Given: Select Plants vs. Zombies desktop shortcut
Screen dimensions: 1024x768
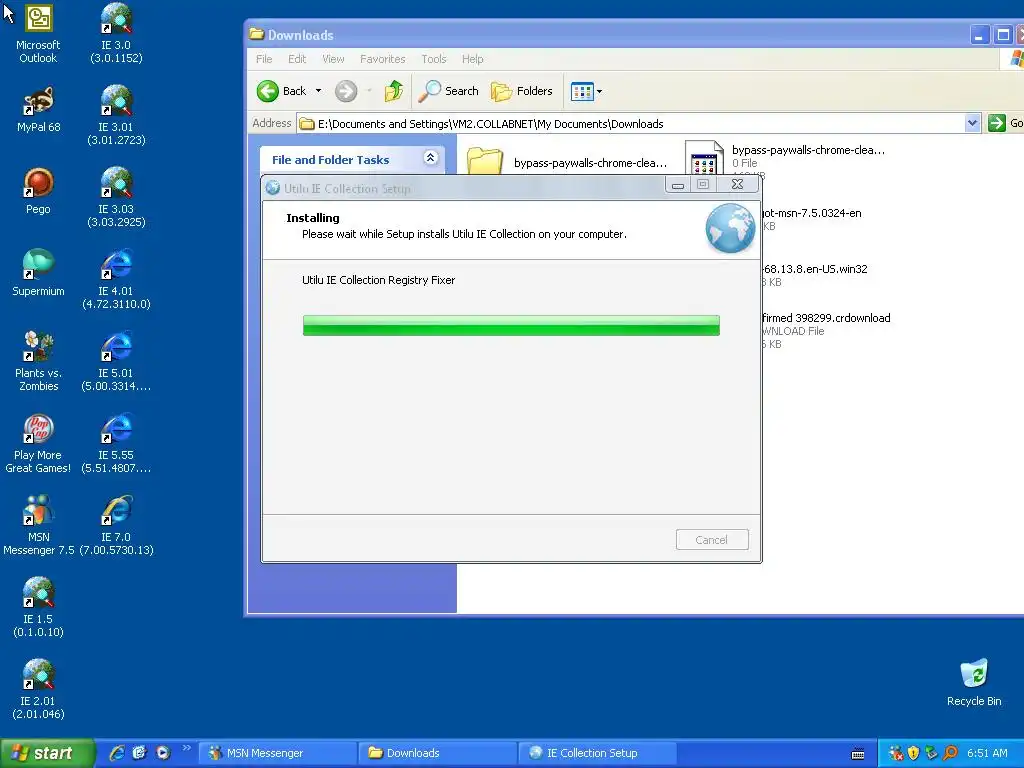Looking at the screenshot, I should click(x=38, y=362).
